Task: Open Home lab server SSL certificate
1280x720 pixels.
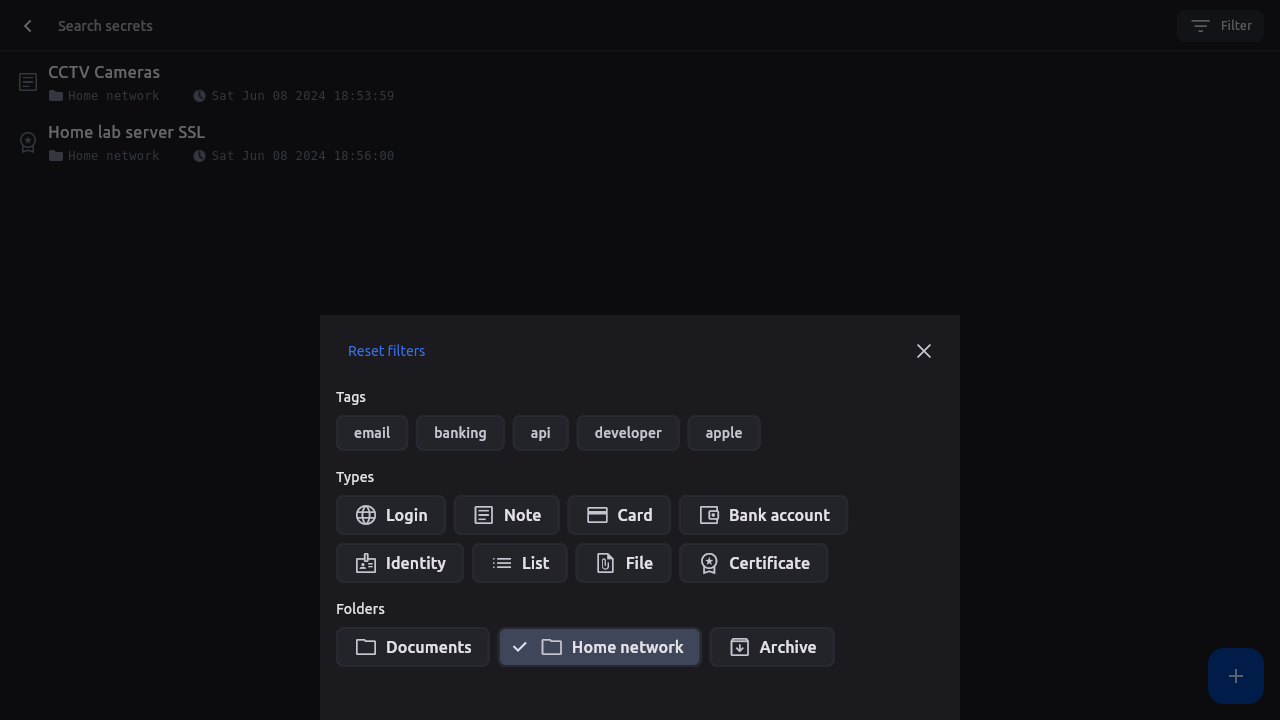Action: pyautogui.click(x=126, y=133)
